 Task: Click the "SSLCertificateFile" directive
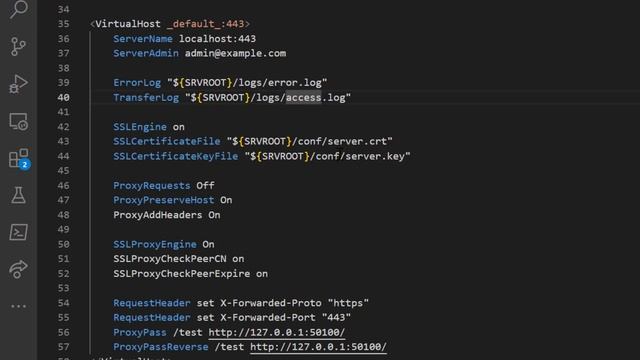167,142
